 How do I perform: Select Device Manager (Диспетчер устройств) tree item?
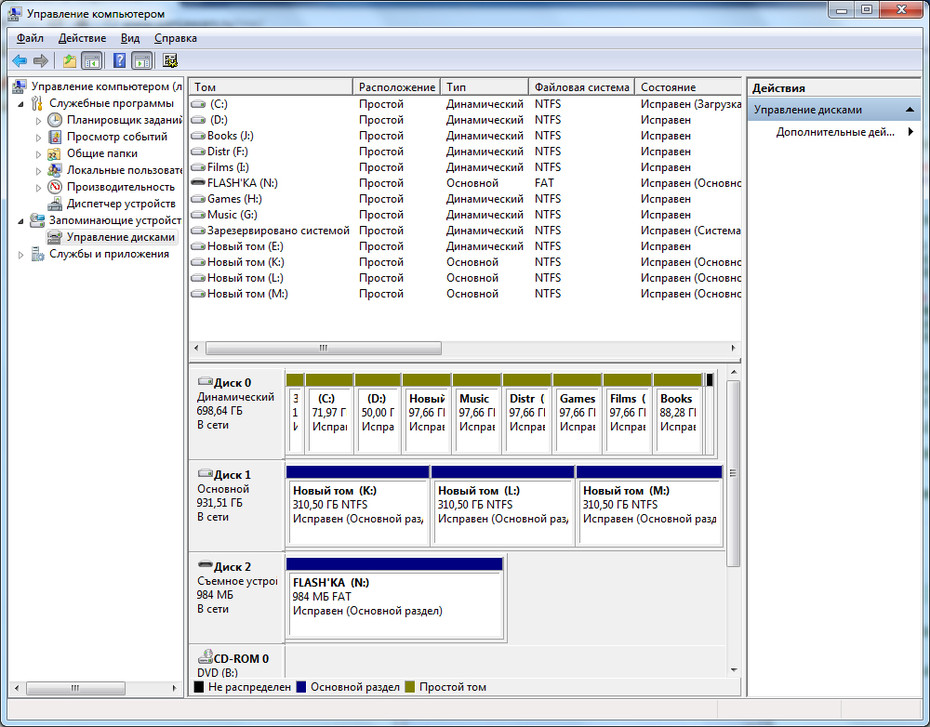tap(120, 203)
